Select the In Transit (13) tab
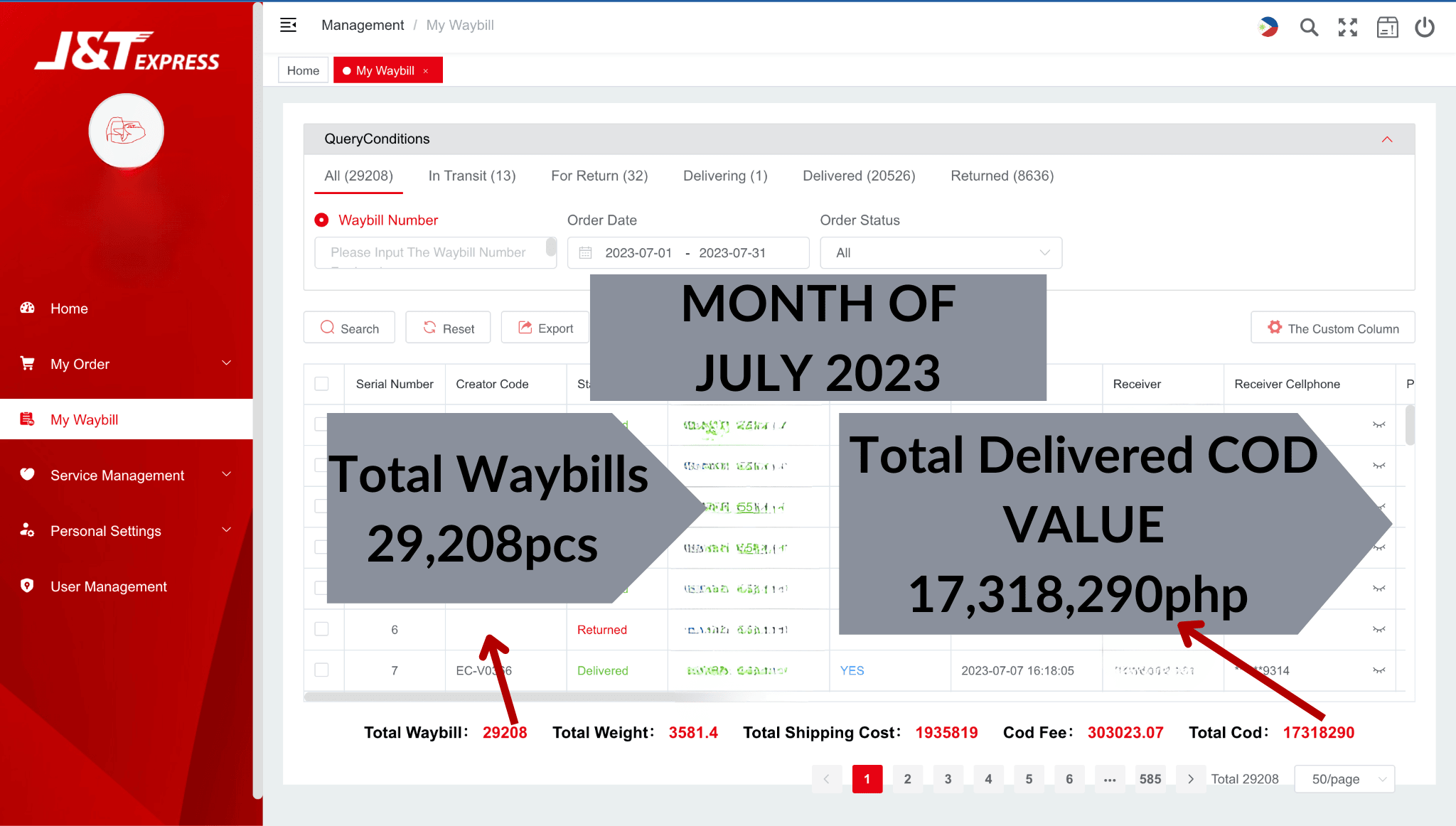 (472, 176)
